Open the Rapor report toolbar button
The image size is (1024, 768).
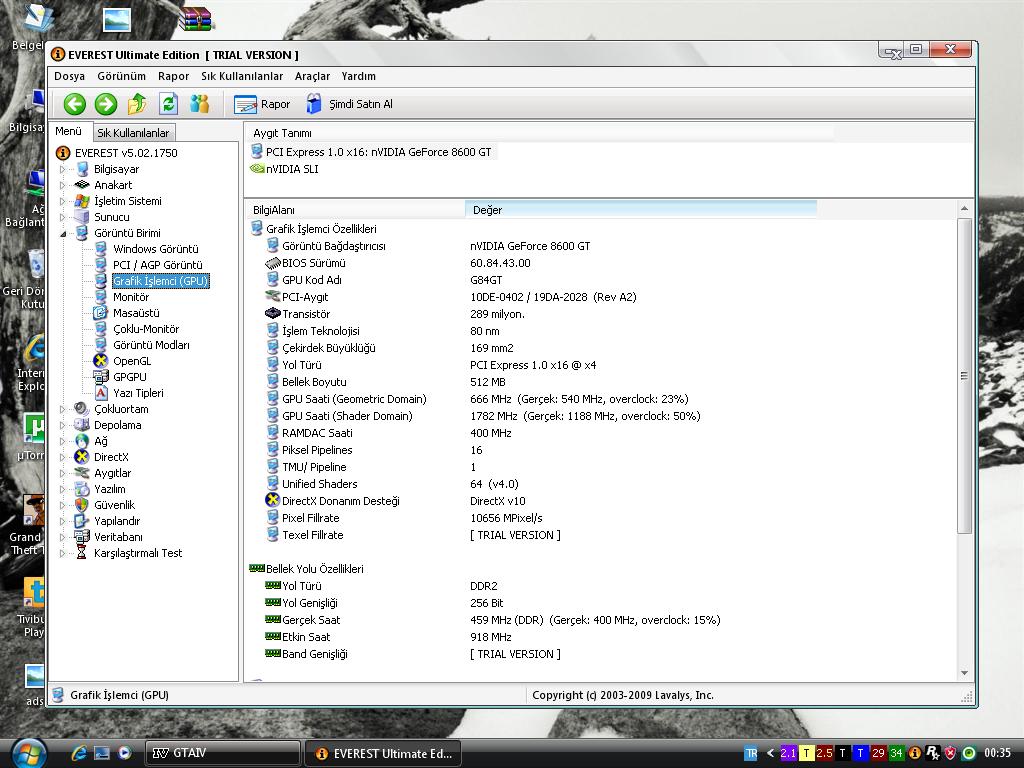(262, 104)
